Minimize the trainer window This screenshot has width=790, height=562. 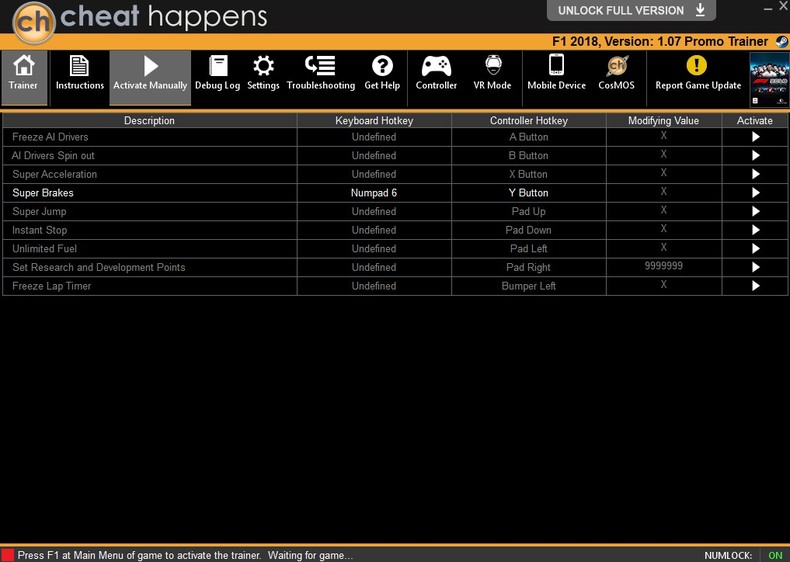coord(768,9)
